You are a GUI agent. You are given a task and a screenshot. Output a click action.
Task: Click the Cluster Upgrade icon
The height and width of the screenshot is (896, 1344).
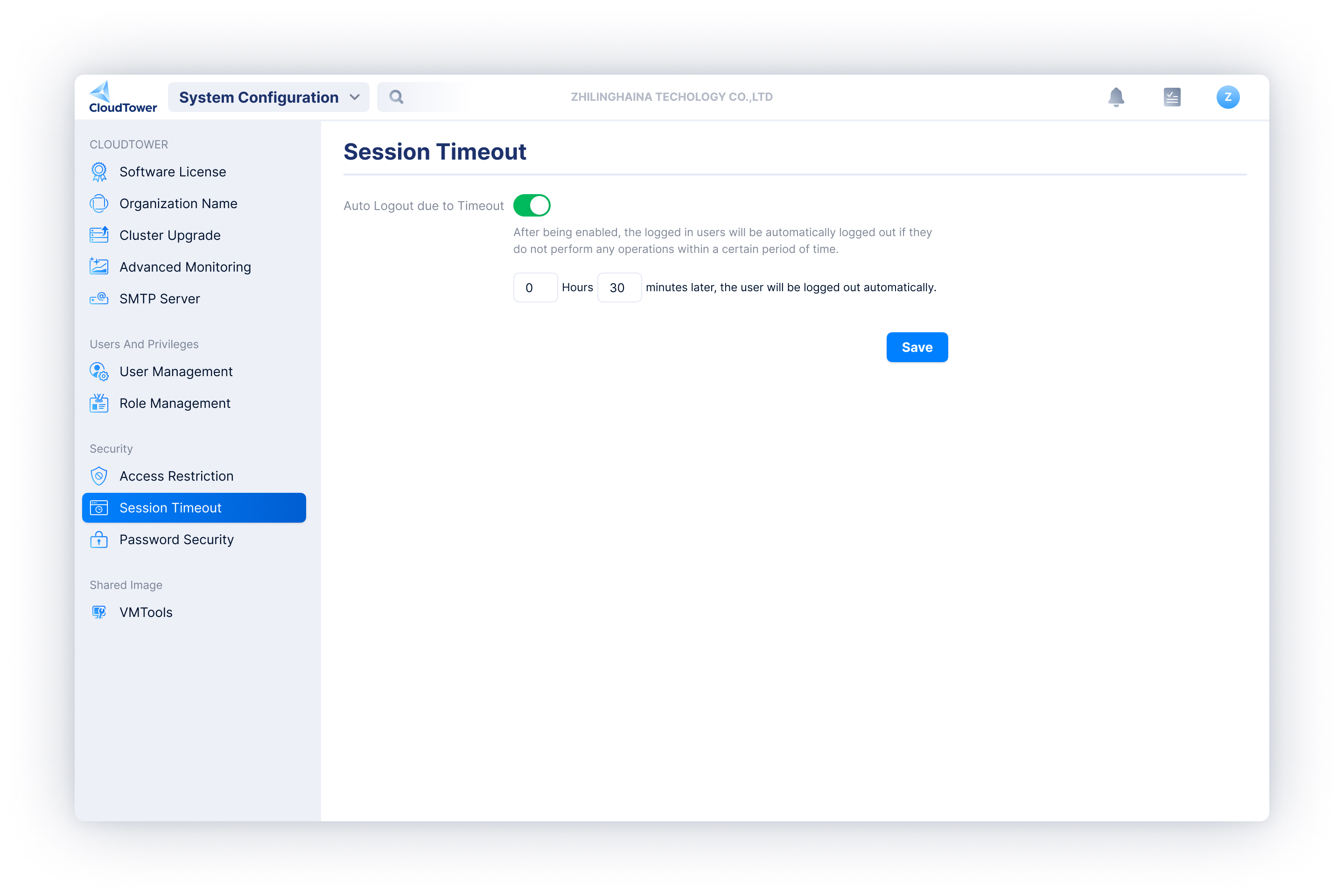(x=99, y=235)
